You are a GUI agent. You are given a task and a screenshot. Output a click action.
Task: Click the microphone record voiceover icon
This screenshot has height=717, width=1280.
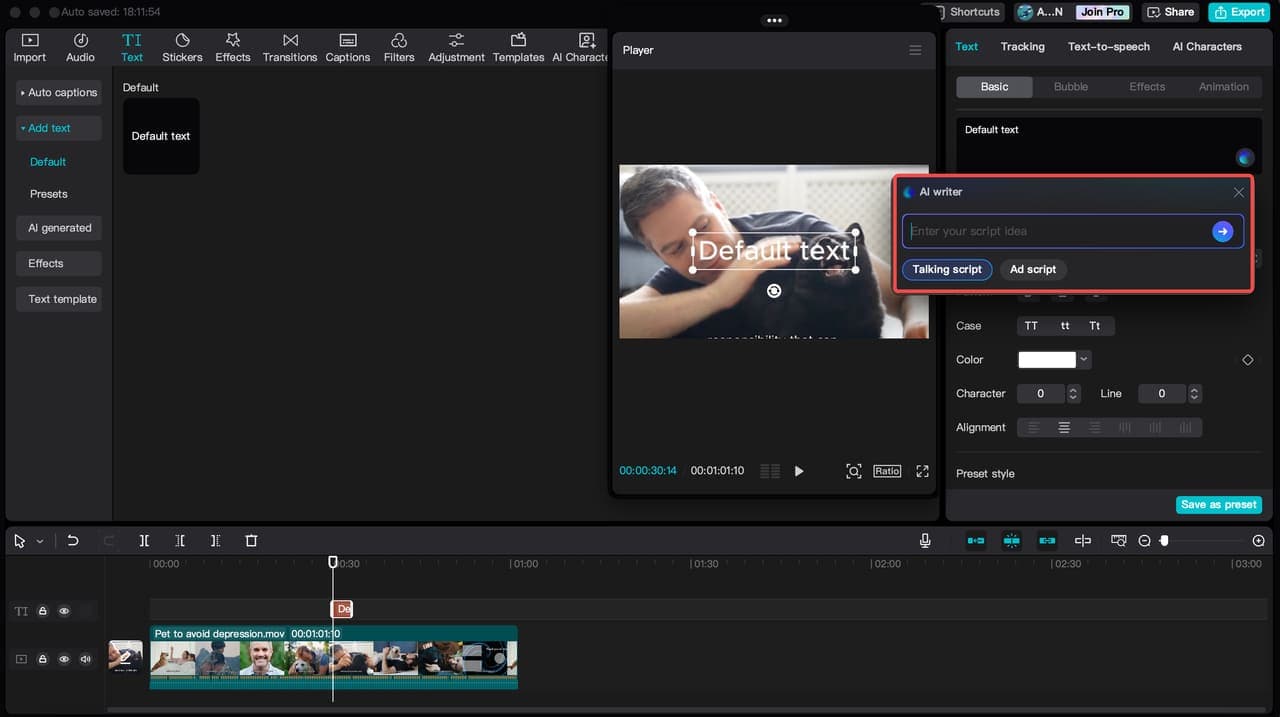925,540
